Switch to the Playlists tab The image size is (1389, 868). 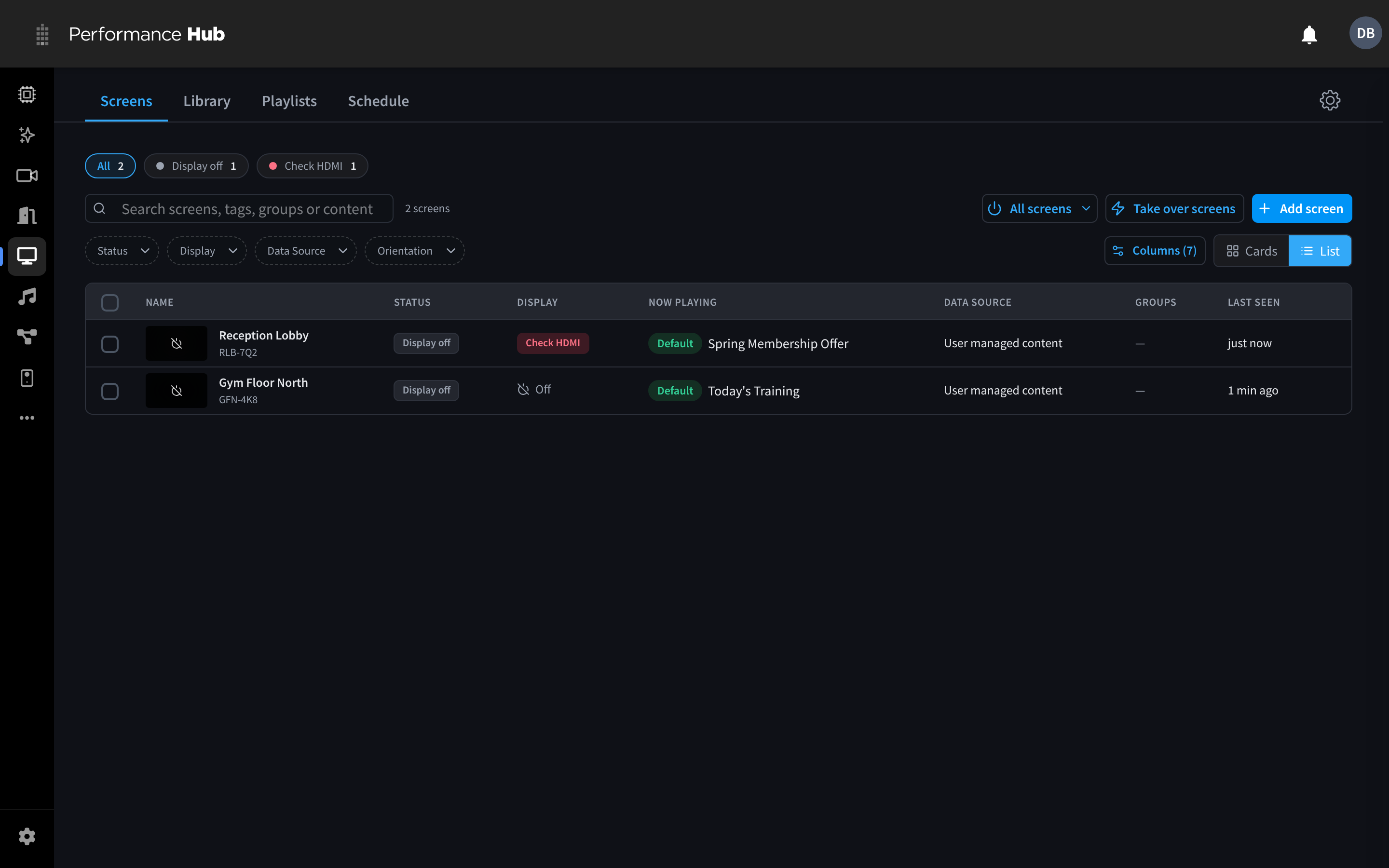click(x=289, y=101)
